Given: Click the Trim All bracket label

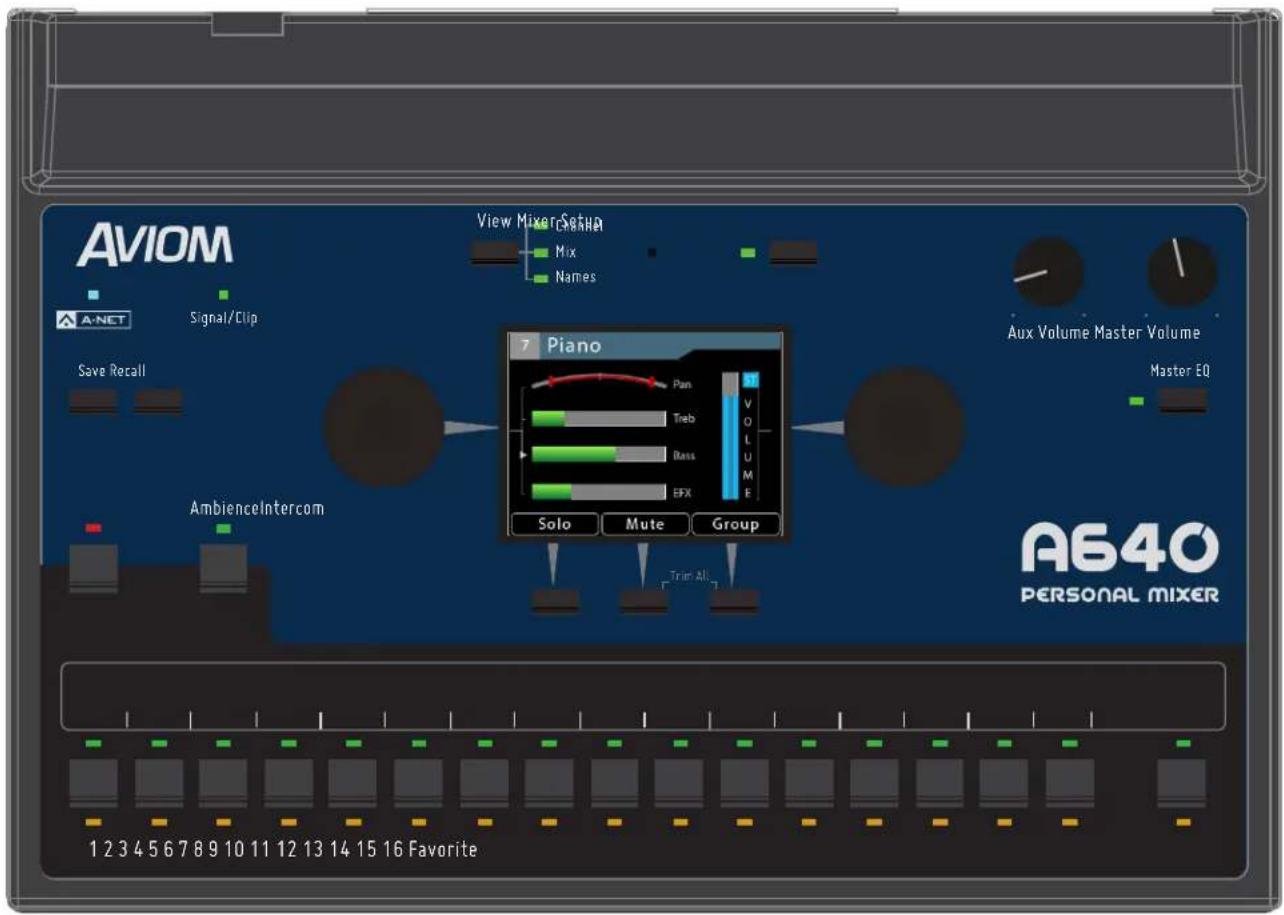Looking at the screenshot, I should coord(688,576).
